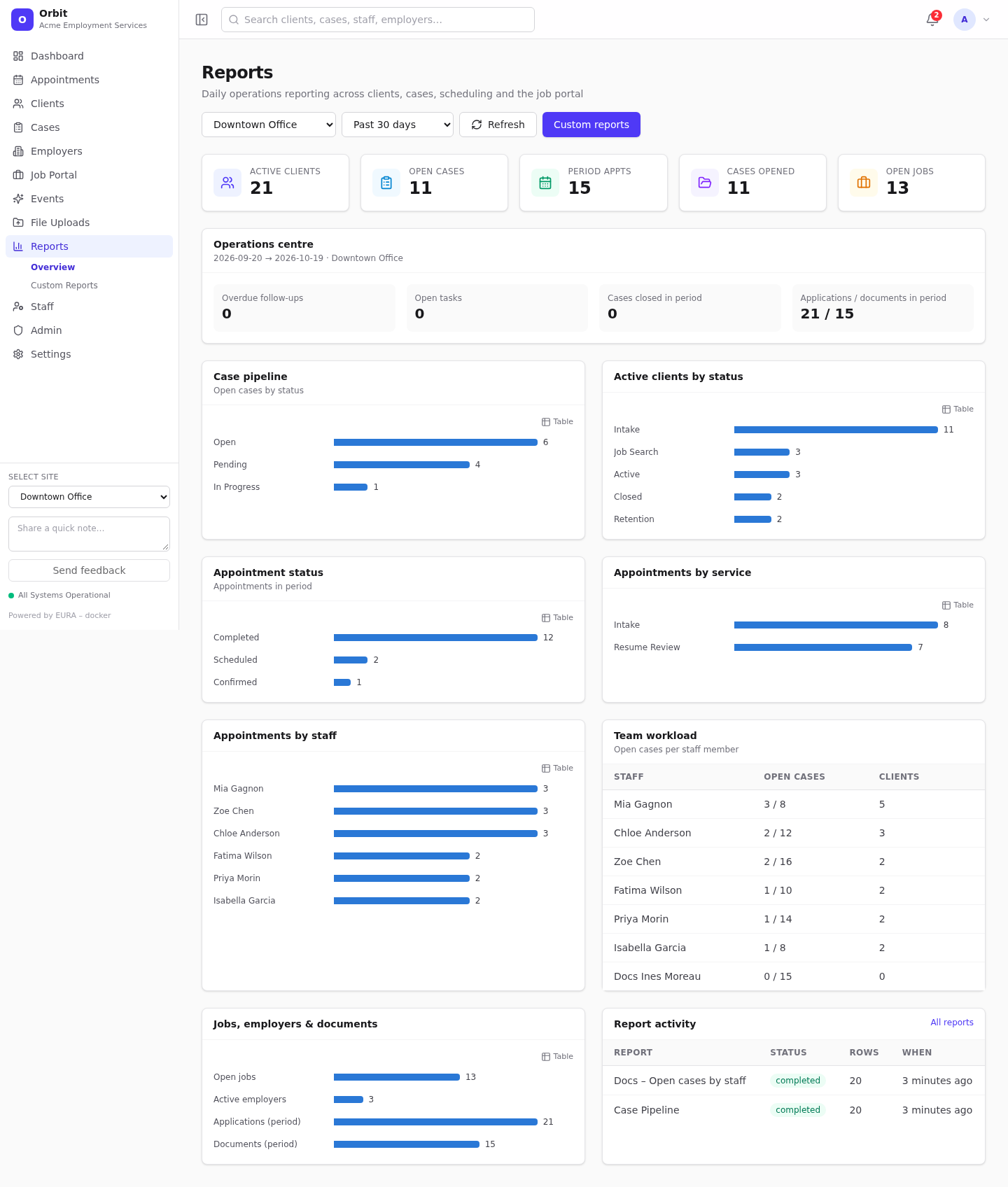
Task: Click the user avatar A
Action: (964, 20)
